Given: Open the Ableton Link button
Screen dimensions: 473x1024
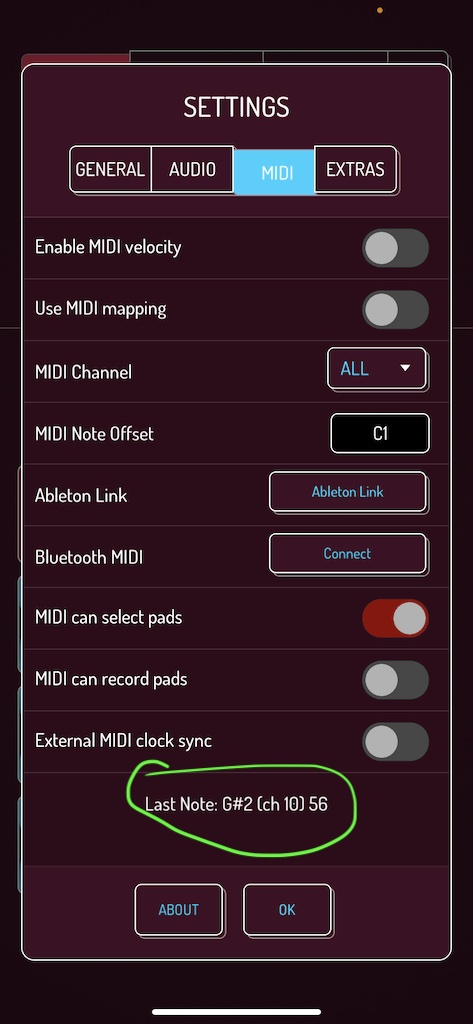Looking at the screenshot, I should coord(348,492).
